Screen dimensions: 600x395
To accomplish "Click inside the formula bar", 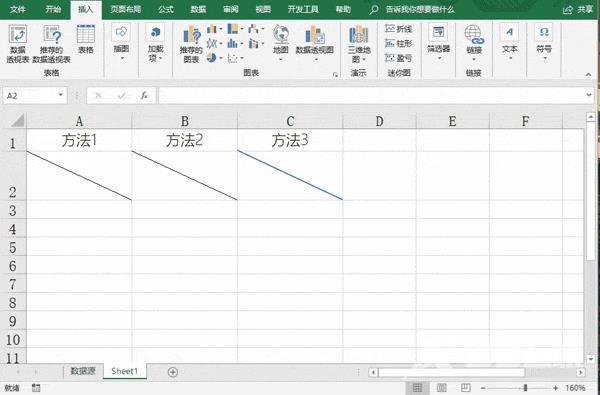I will [x=371, y=95].
